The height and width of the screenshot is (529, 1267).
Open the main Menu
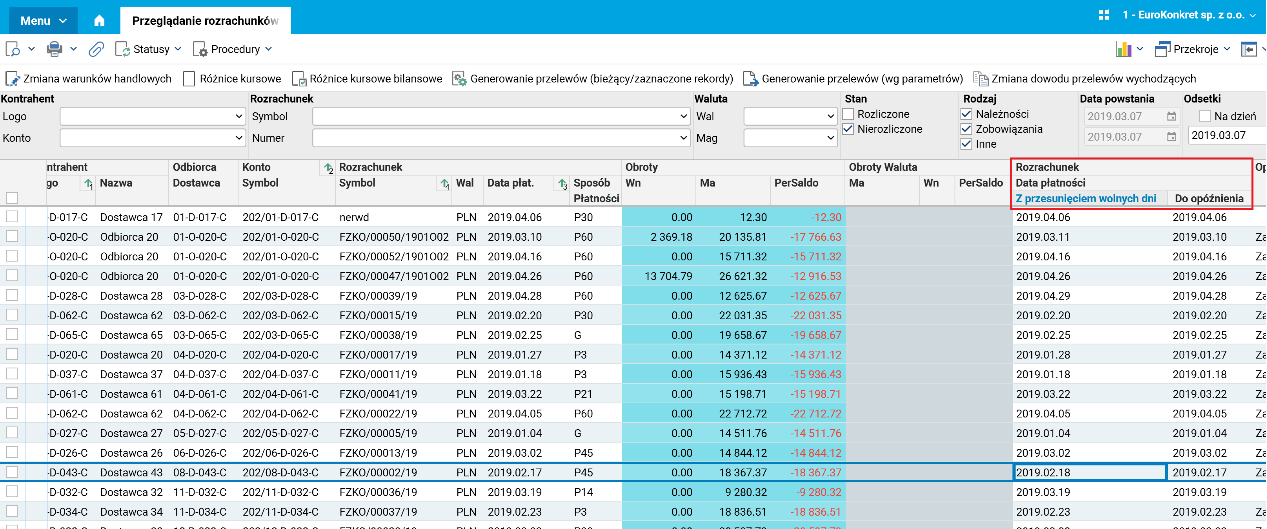pos(42,19)
